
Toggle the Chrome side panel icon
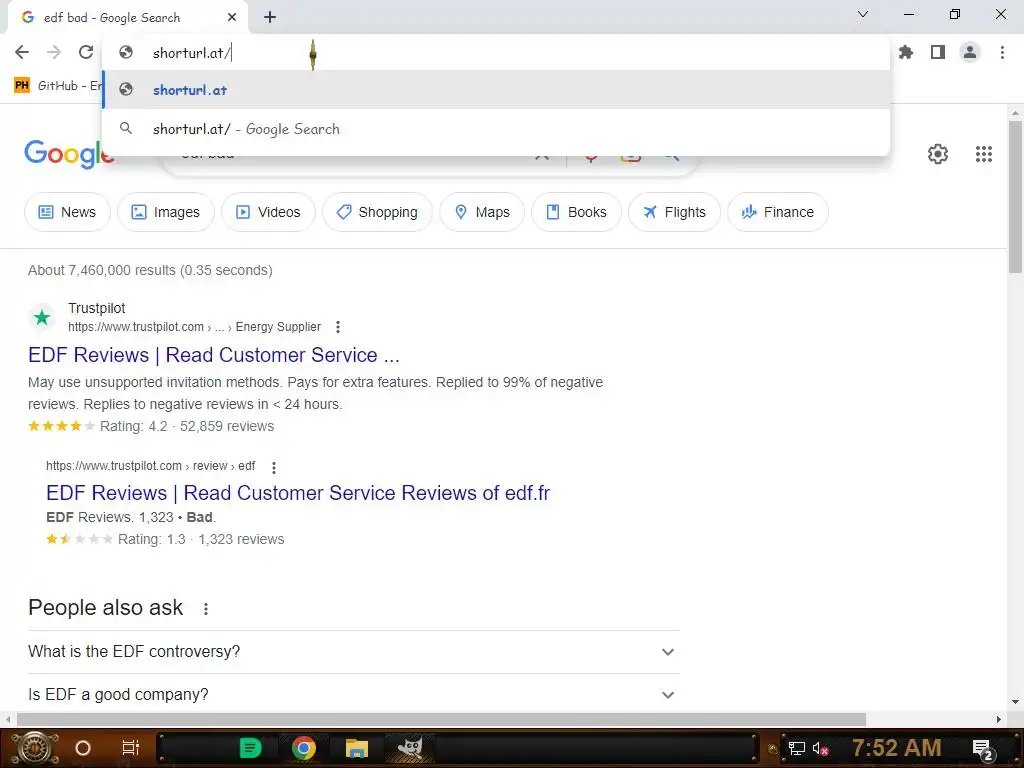[938, 52]
